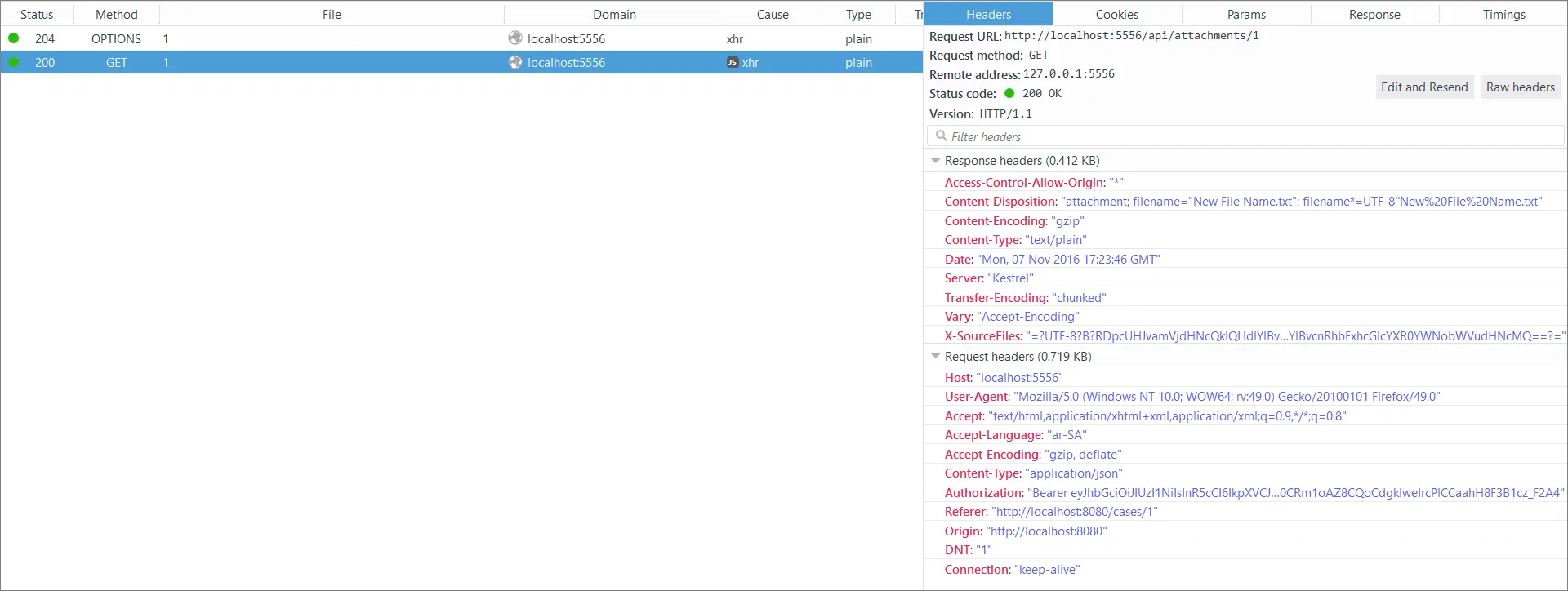
Task: Click the Version HTTP/1.1 value
Action: point(1006,113)
